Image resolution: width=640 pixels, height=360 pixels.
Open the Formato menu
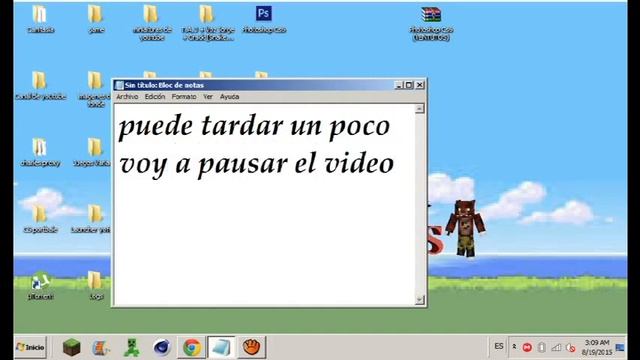click(184, 97)
